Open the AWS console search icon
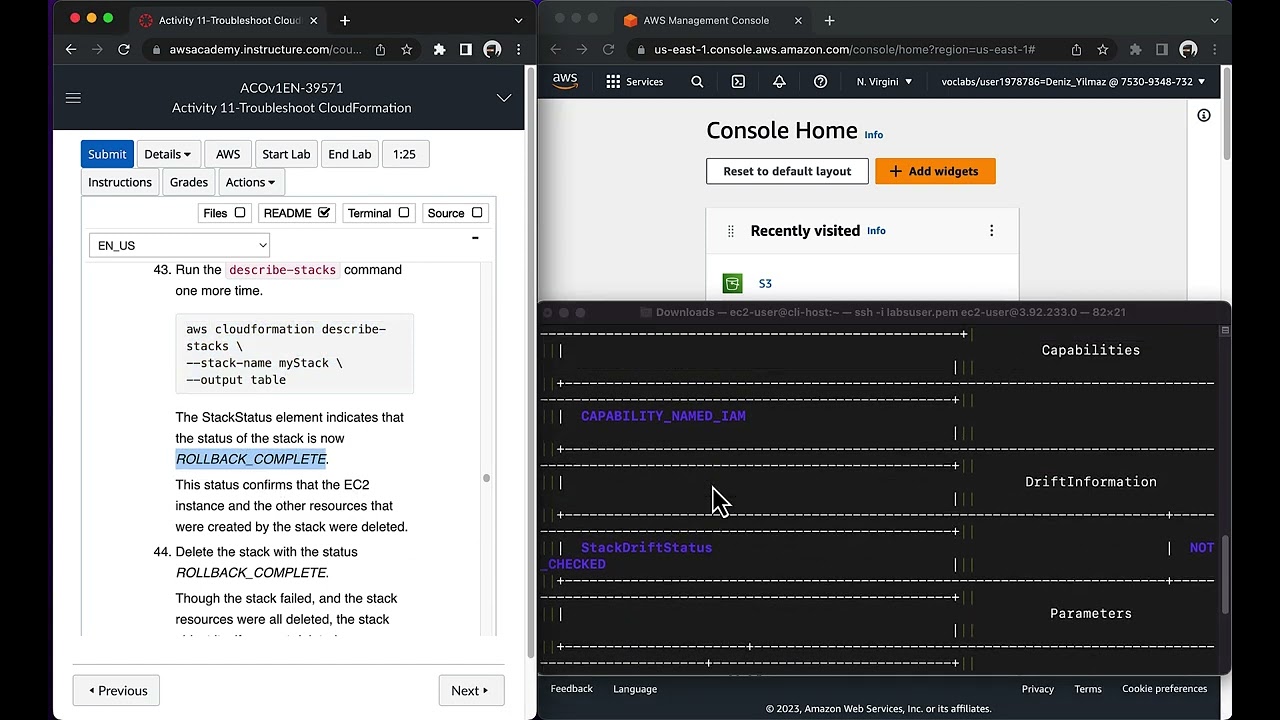 pos(697,82)
